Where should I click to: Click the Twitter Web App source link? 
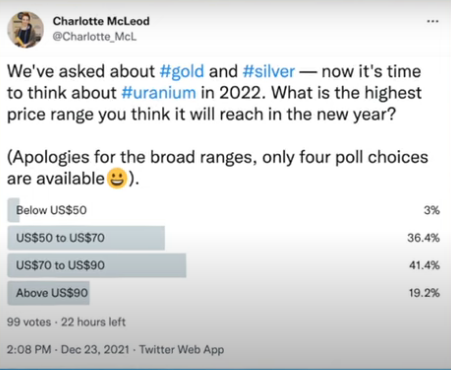(182, 350)
